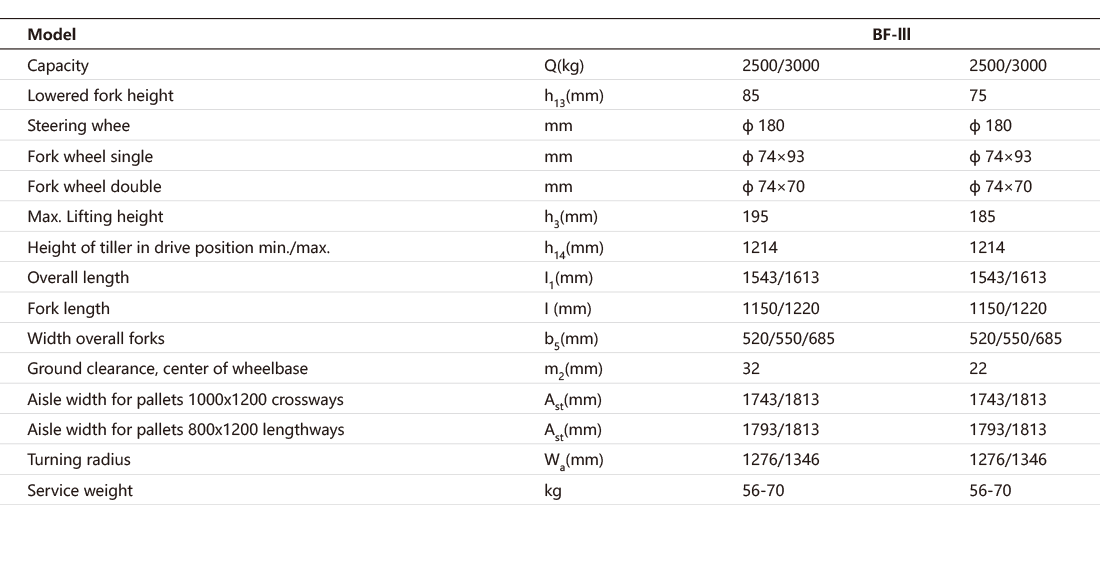This screenshot has width=1100, height=564.
Task: Click the lifting height value 185
Action: 982,217
